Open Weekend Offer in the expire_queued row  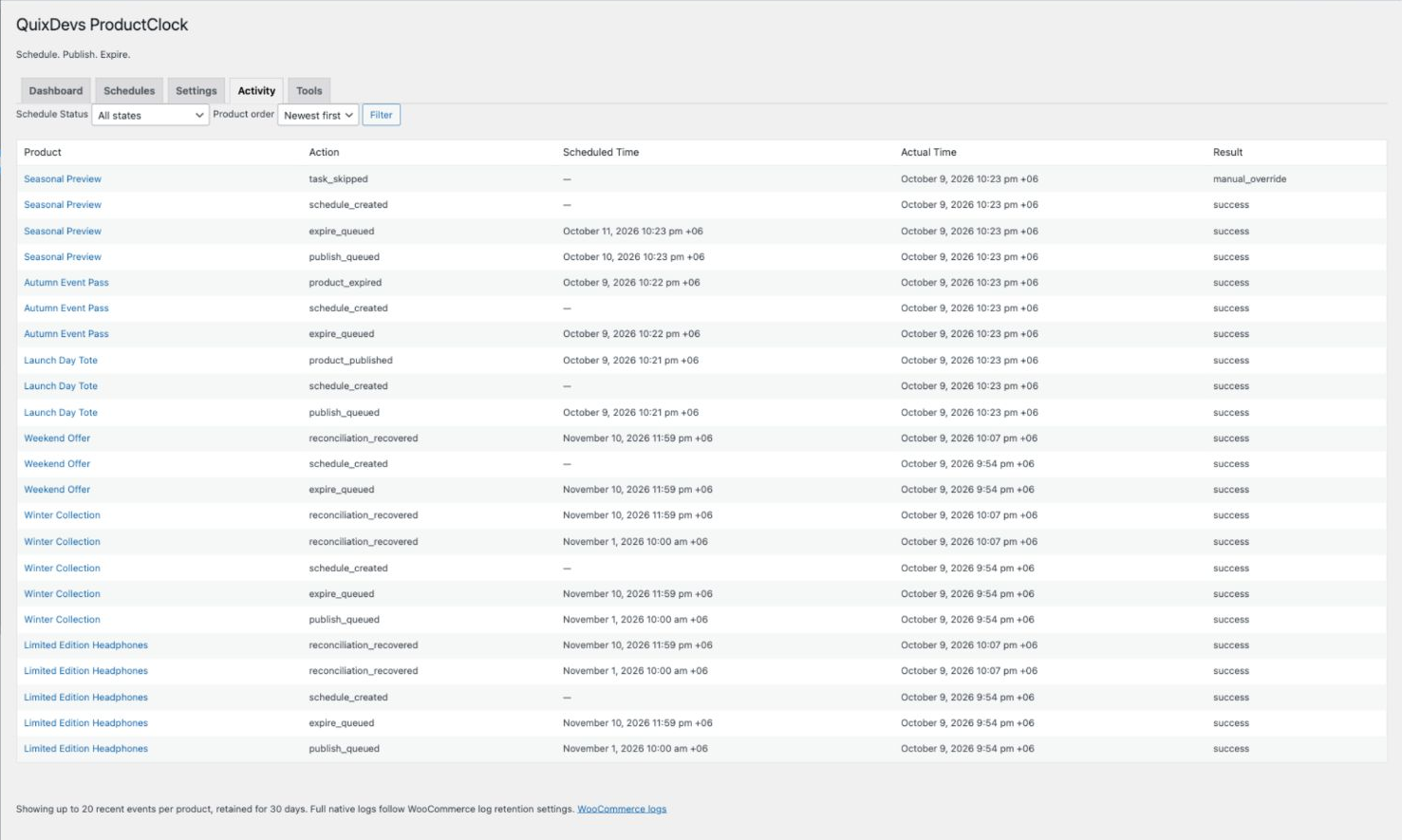pos(57,489)
